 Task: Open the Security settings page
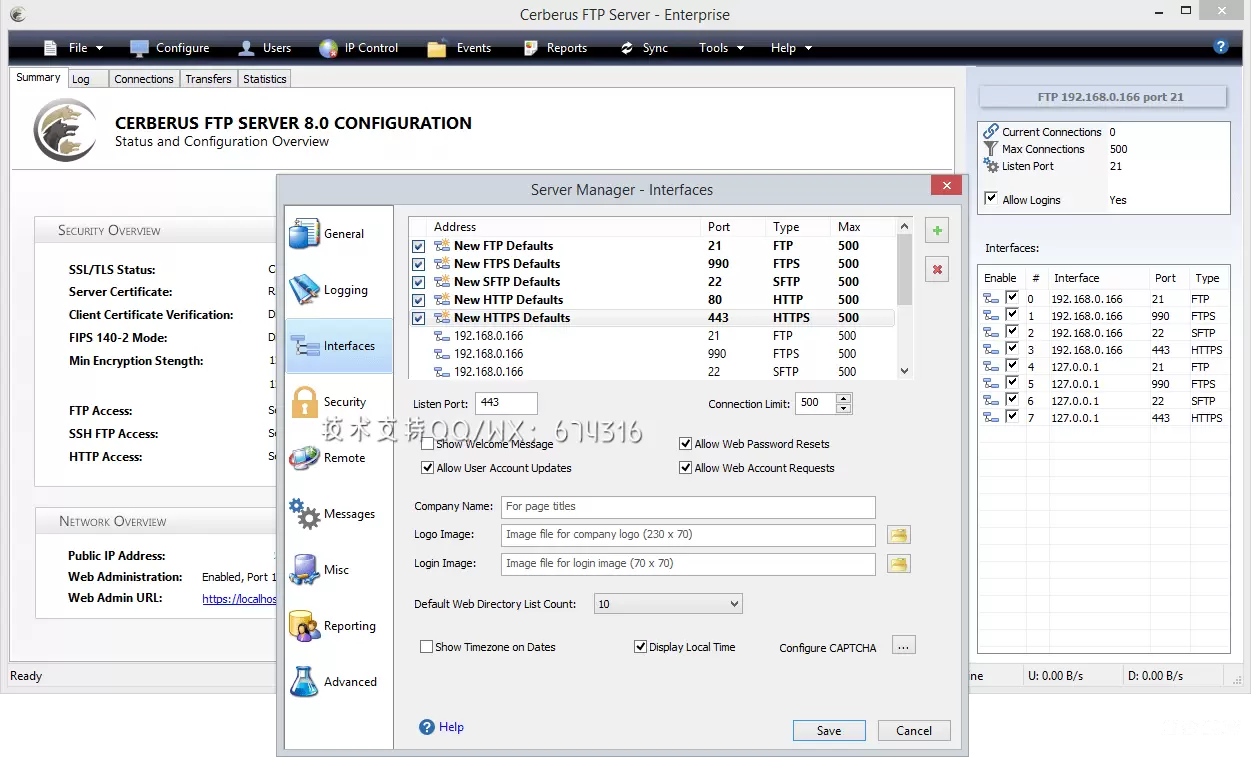coord(339,402)
